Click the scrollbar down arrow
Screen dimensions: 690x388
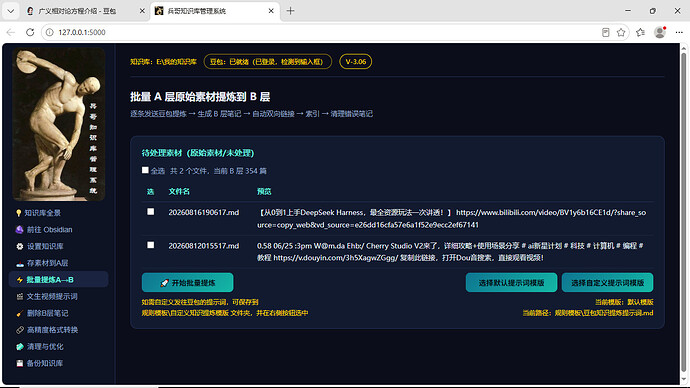coord(684,380)
